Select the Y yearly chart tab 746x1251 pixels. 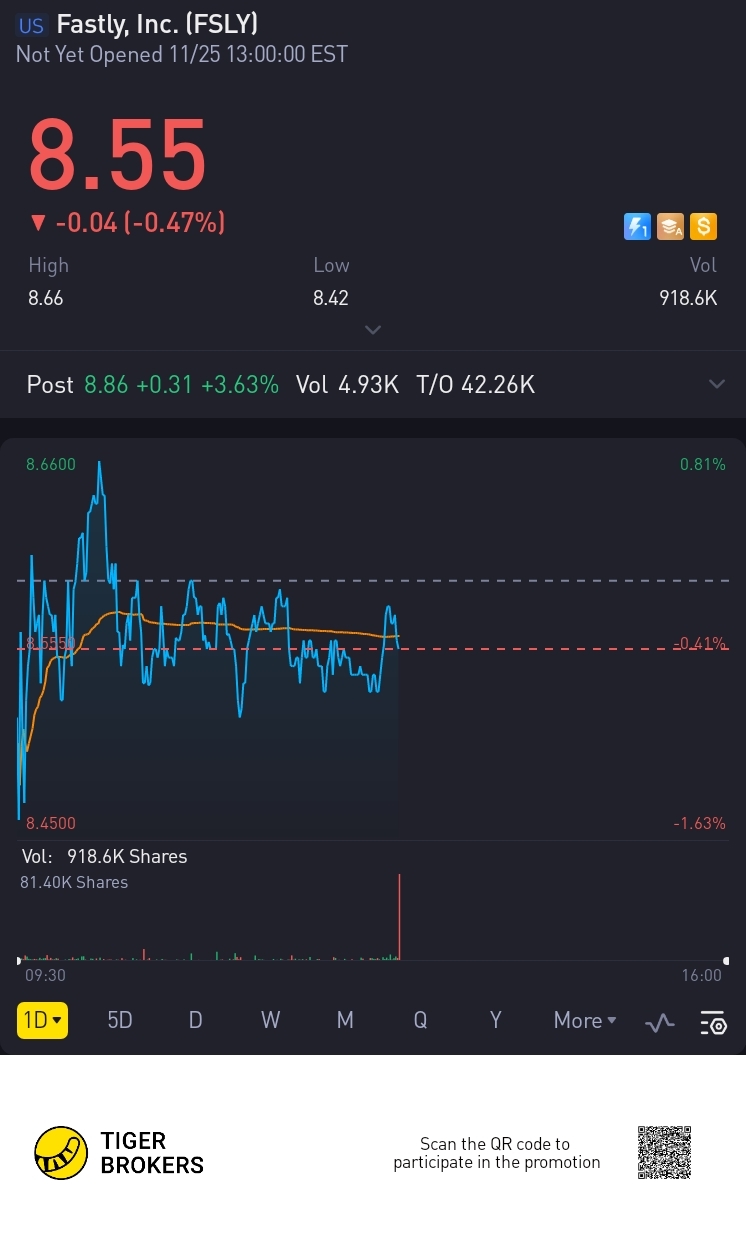point(495,1020)
